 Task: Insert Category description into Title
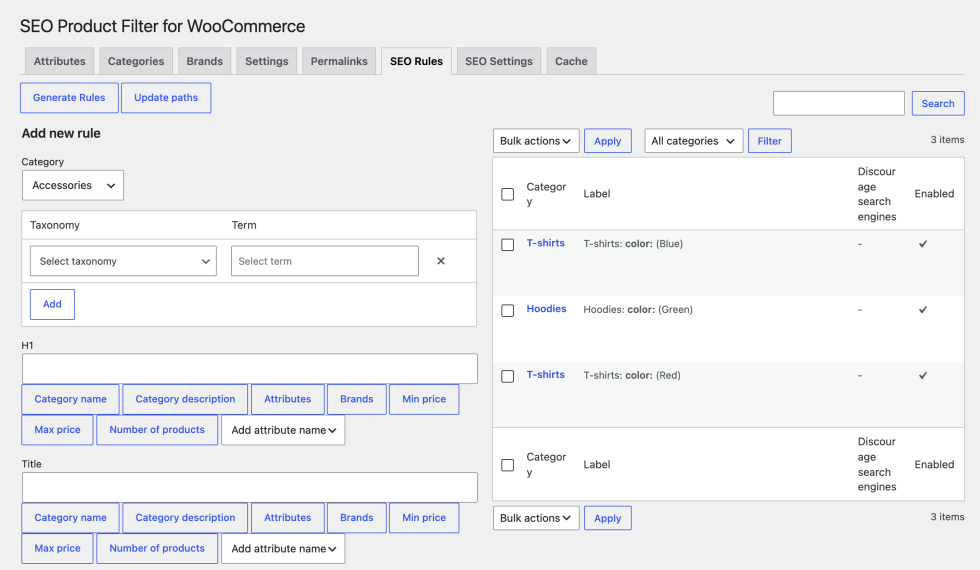click(185, 518)
